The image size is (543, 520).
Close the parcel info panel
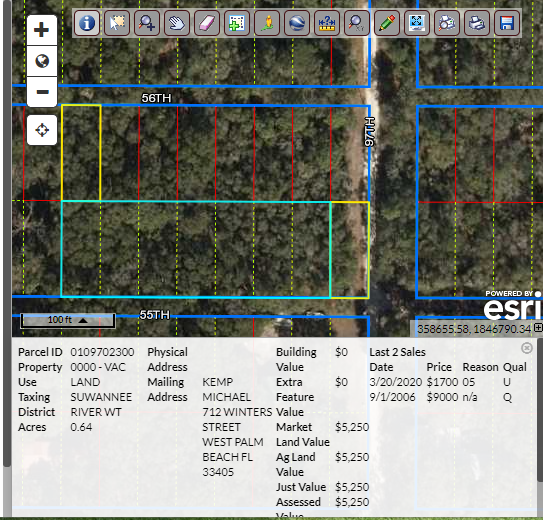(x=526, y=348)
